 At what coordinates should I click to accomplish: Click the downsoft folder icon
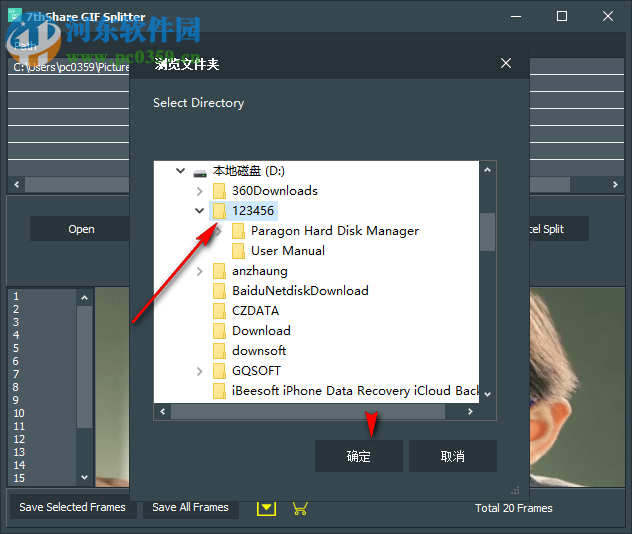click(219, 351)
